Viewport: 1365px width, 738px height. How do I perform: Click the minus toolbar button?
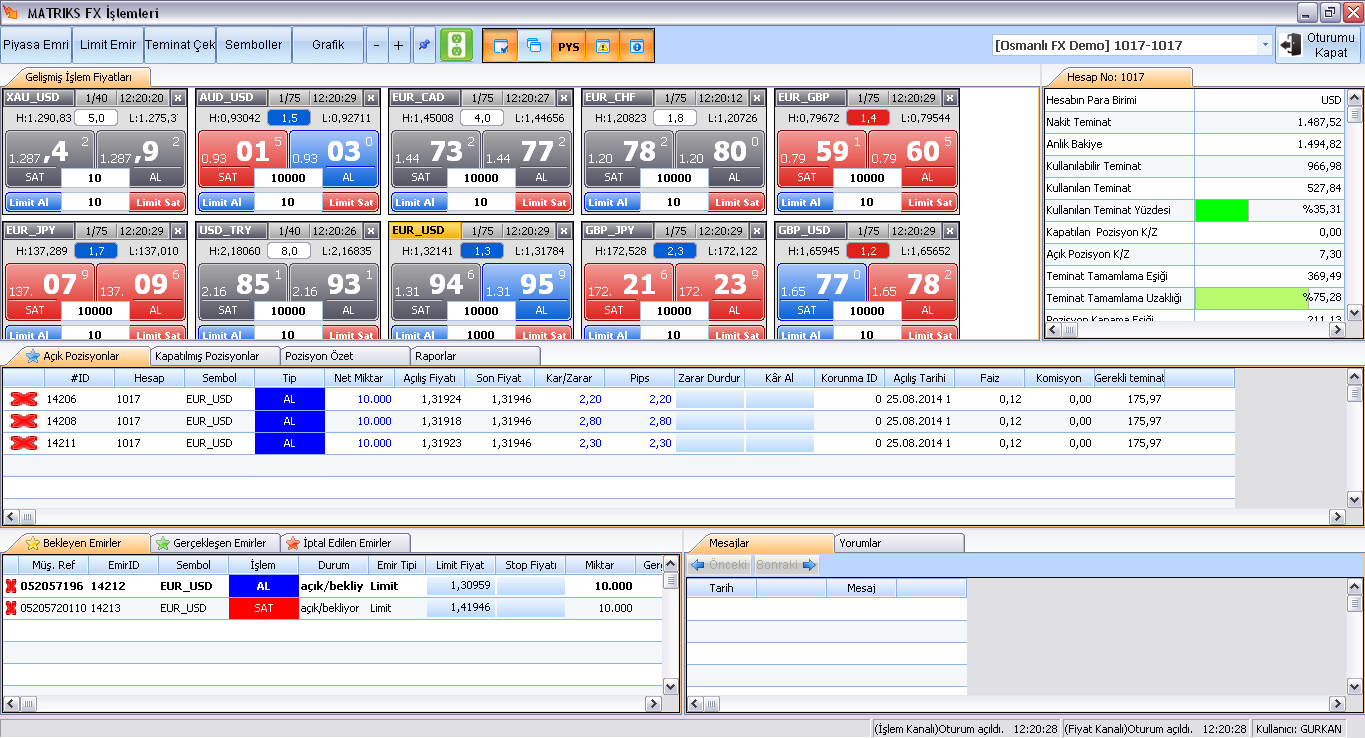375,45
